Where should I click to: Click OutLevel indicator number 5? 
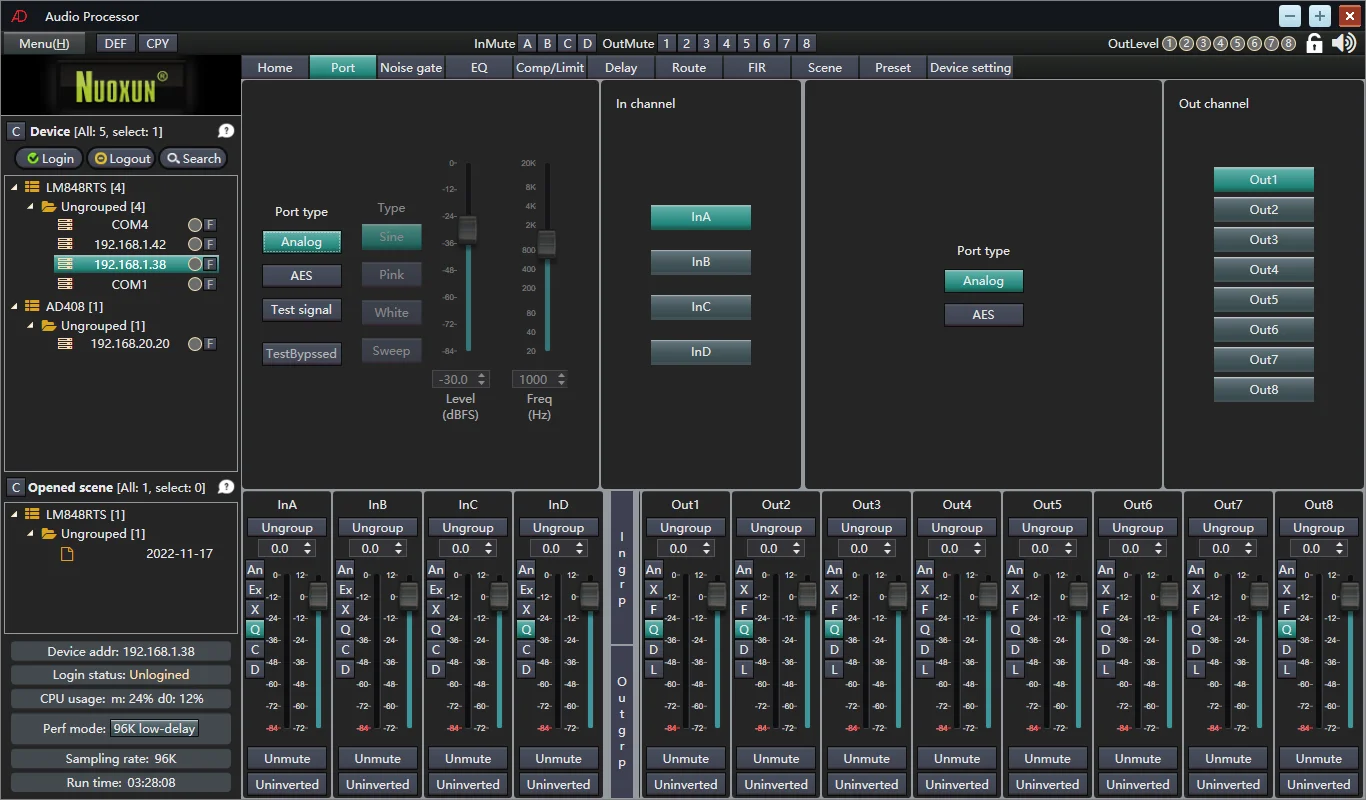[x=1237, y=44]
